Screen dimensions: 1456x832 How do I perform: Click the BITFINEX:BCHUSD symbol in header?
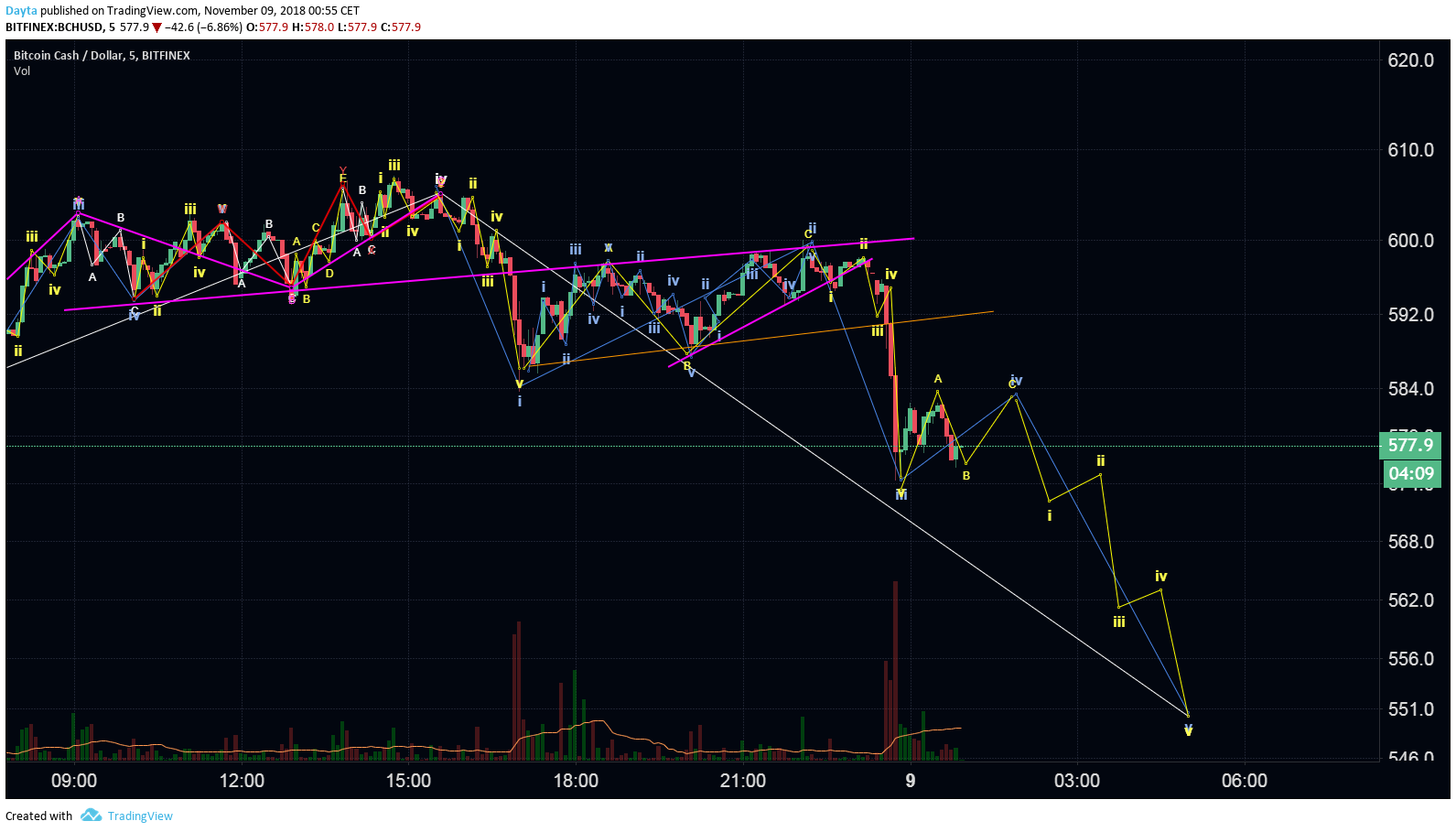pos(54,27)
